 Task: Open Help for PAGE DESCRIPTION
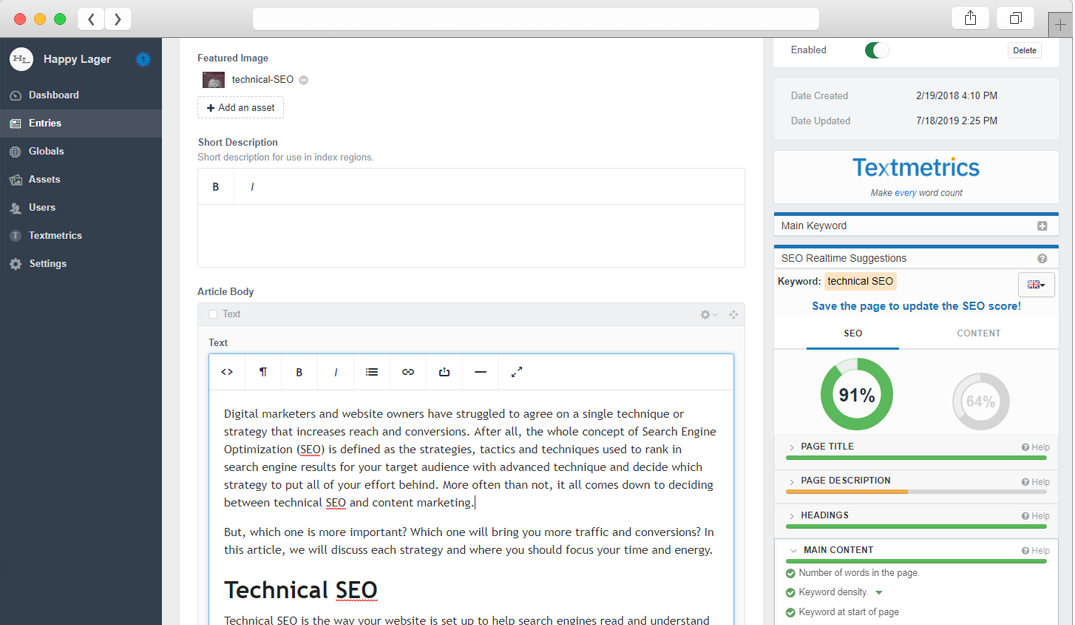point(1035,482)
